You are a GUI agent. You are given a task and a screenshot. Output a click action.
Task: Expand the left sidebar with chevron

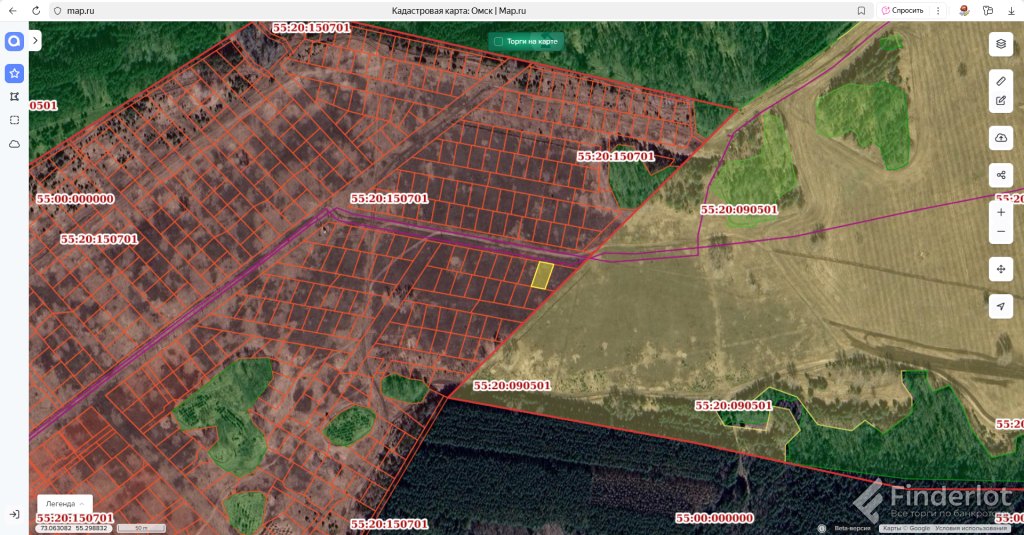click(35, 41)
